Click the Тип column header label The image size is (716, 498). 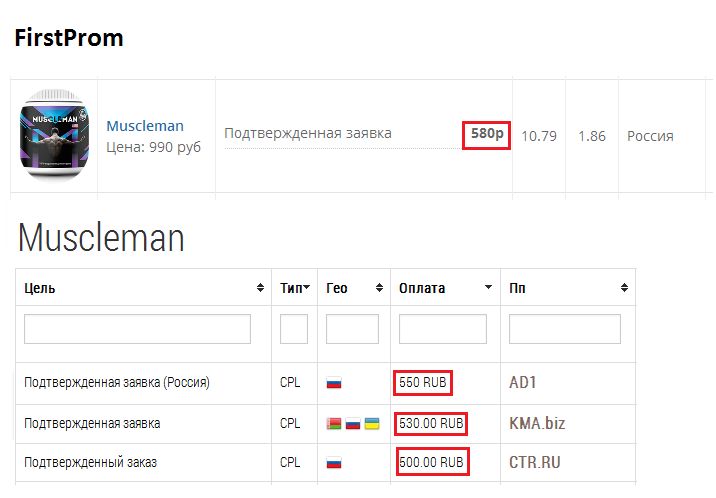(291, 288)
